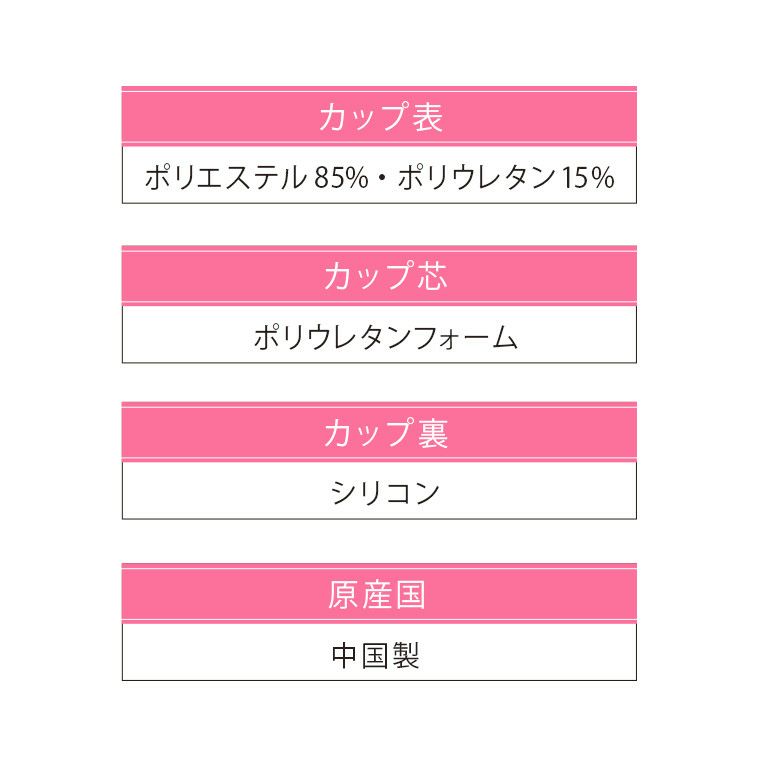Click the カップ芯 pink header
The height and width of the screenshot is (770, 770).
click(x=379, y=276)
